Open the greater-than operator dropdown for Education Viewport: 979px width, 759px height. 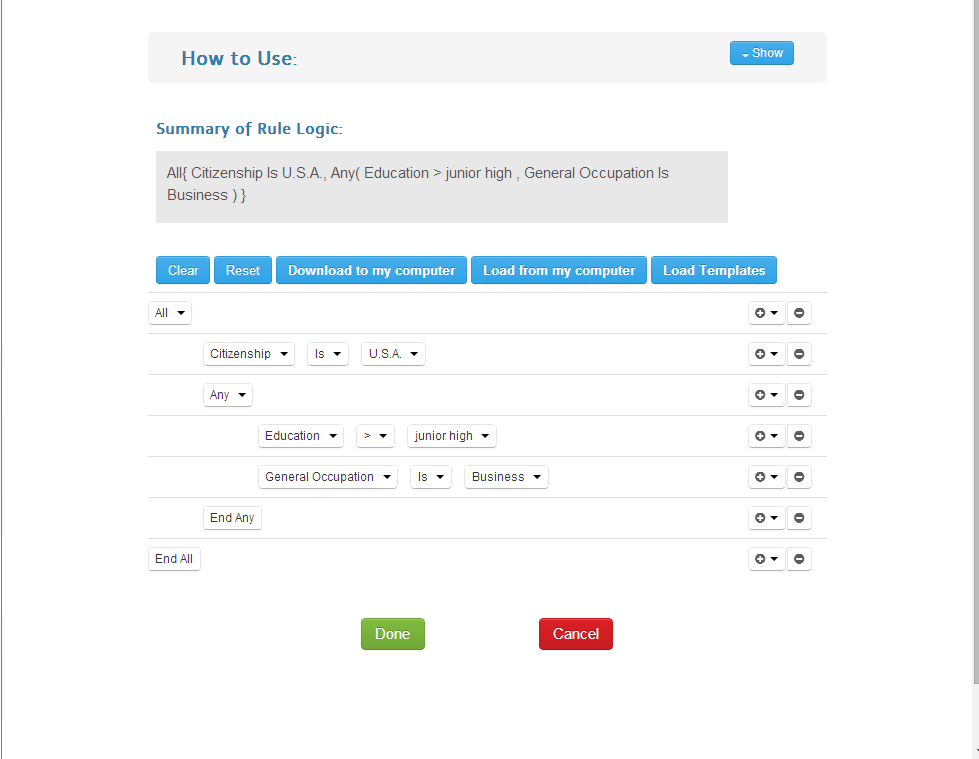point(375,436)
